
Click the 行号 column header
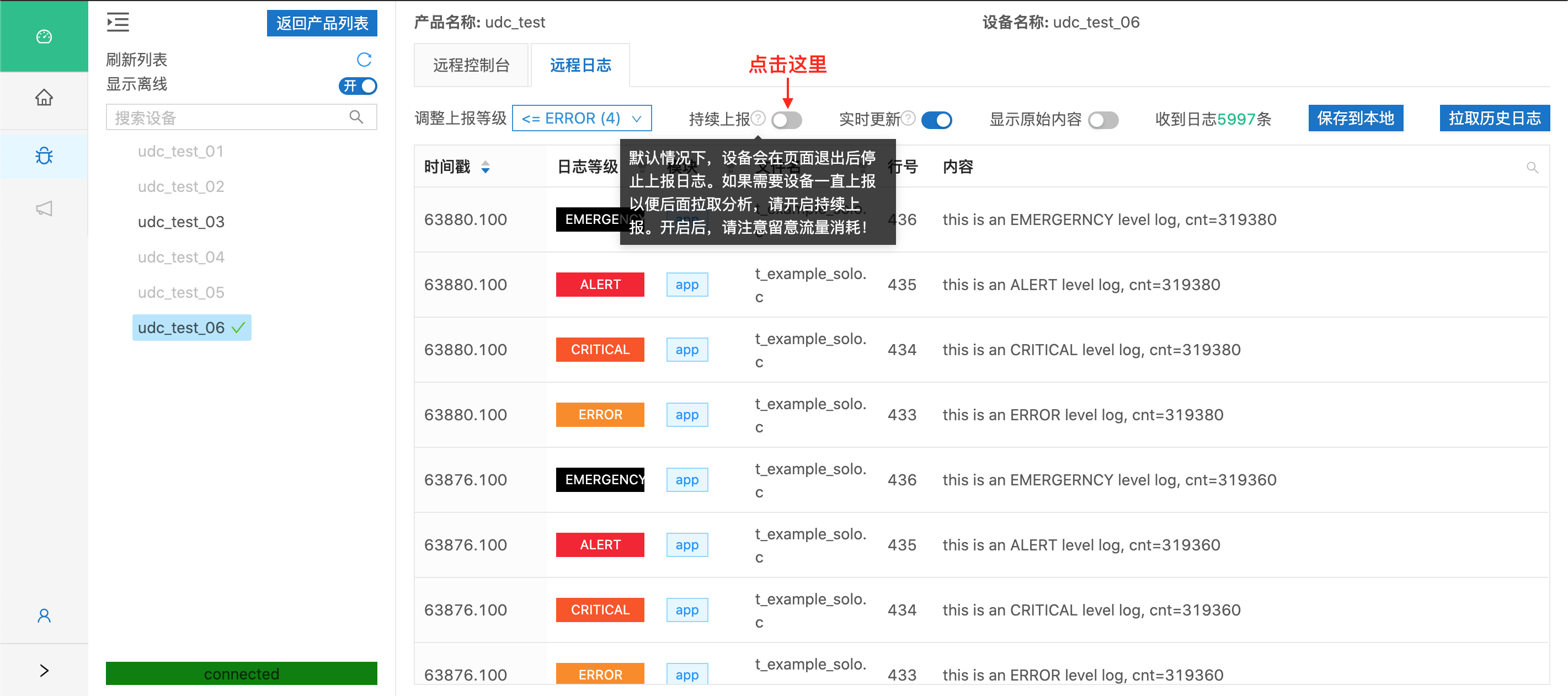point(903,167)
